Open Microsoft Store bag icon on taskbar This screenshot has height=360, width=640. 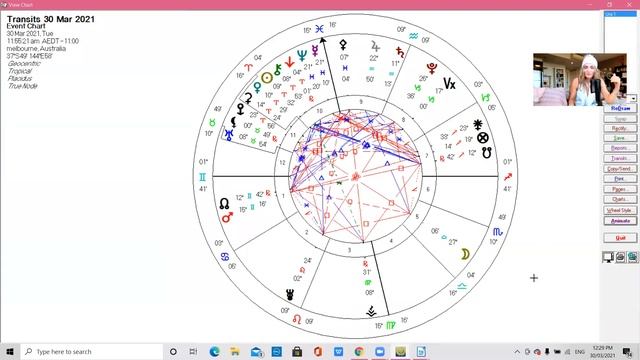tap(297, 351)
